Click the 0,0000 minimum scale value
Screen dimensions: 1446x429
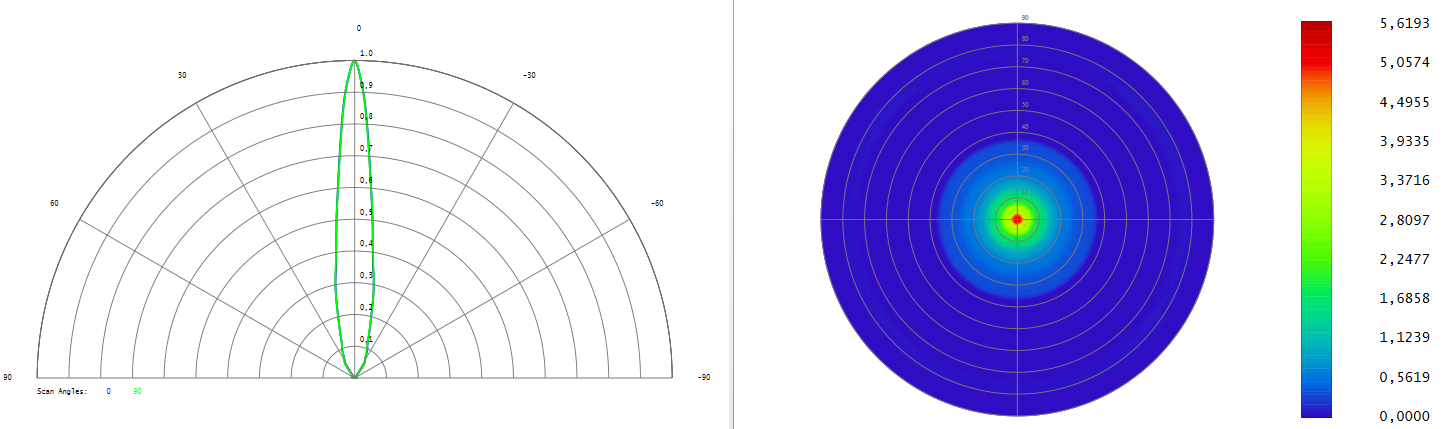click(x=1405, y=416)
